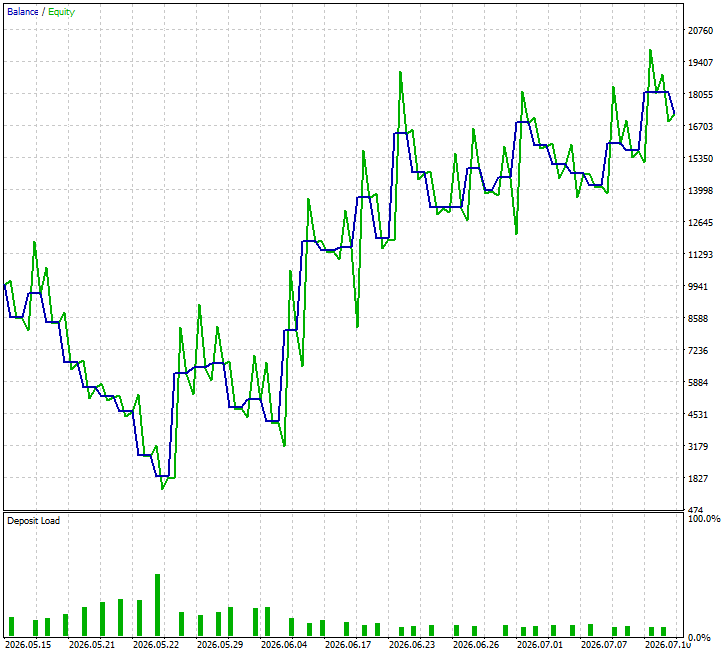Select the 2026.06.26 date axis label

point(476,645)
